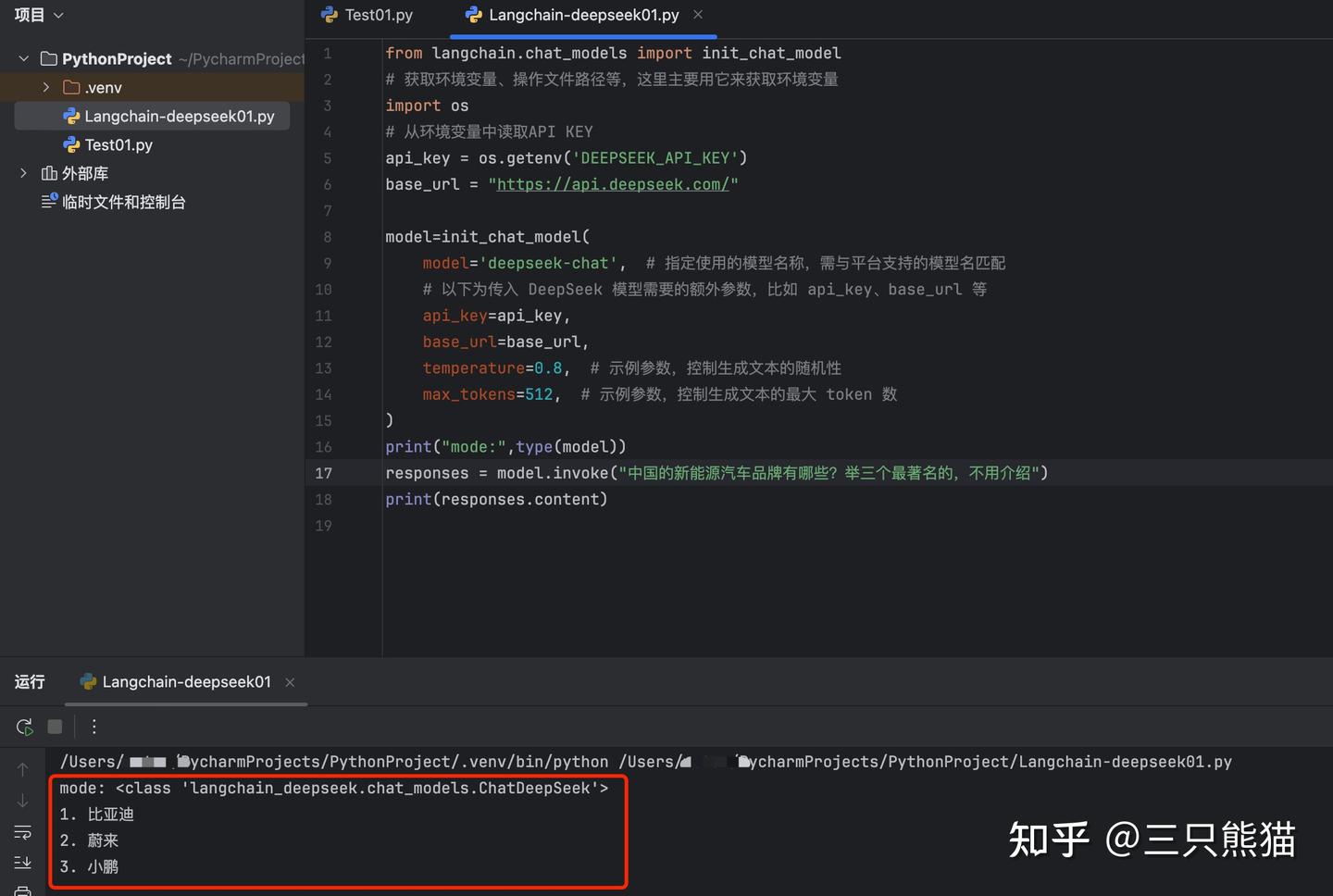This screenshot has width=1333, height=896.
Task: Open the run panel three-dot options
Action: point(93,727)
